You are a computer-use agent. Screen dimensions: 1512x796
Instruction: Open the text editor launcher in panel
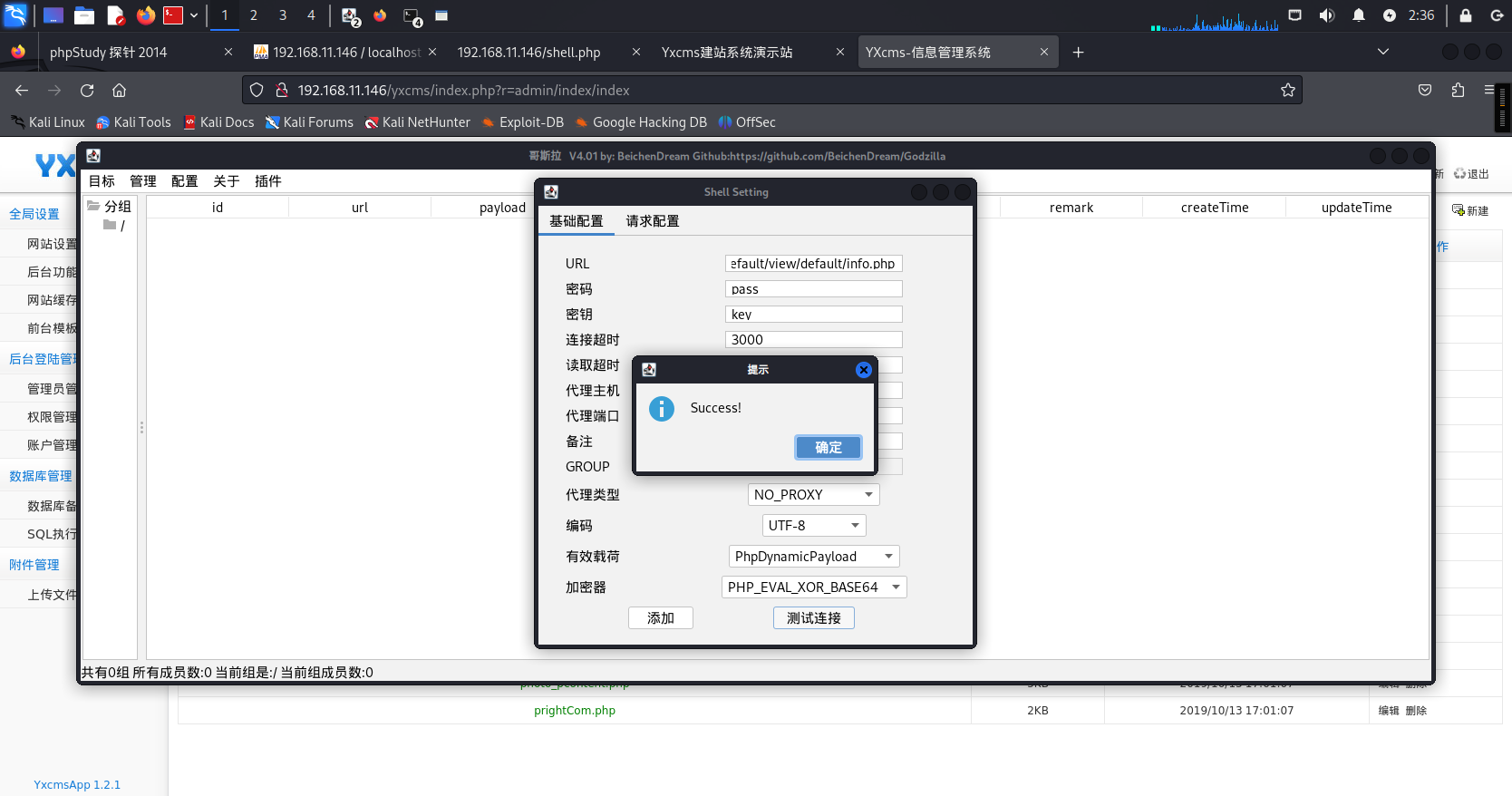115,15
